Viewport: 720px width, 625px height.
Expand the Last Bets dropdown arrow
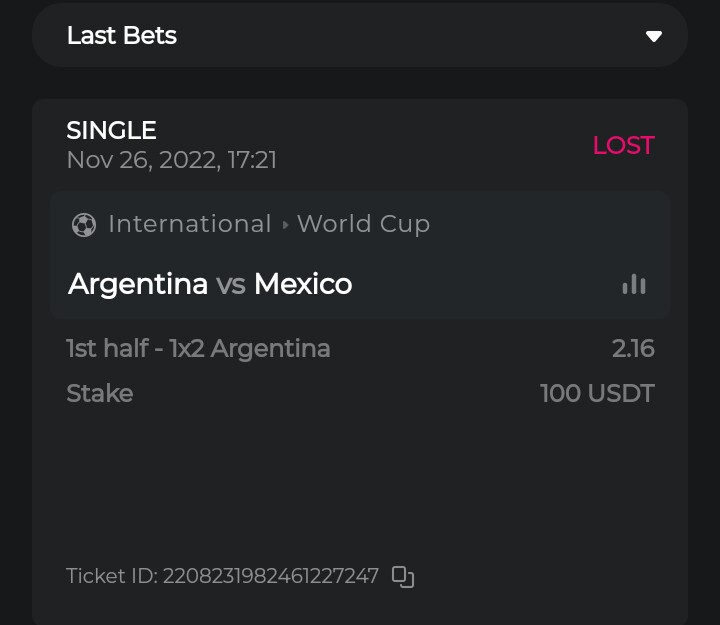tap(654, 36)
